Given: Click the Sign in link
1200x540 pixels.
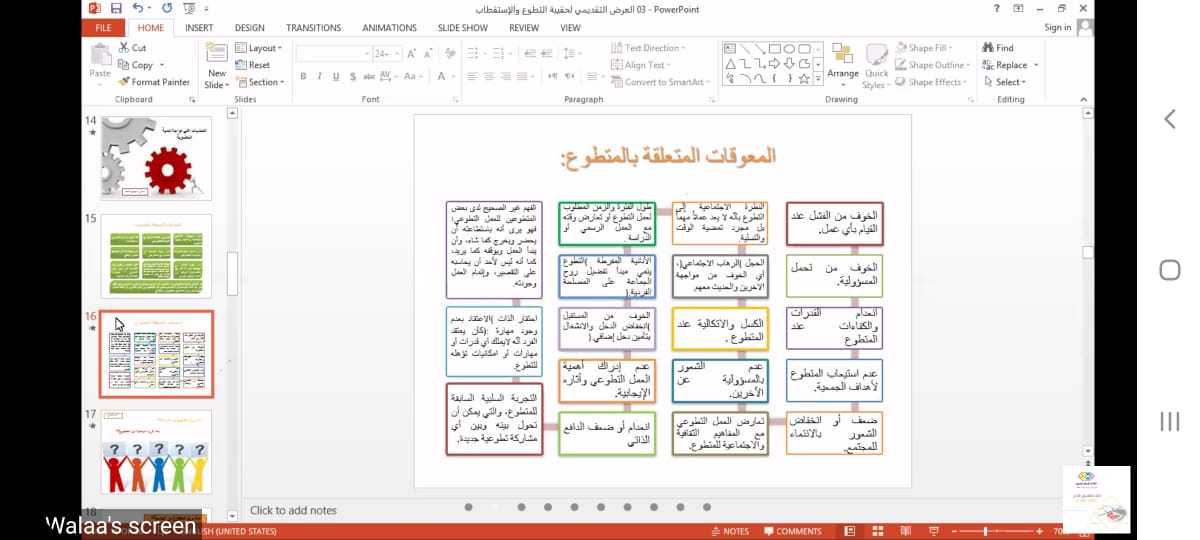Looking at the screenshot, I should click(1057, 28).
